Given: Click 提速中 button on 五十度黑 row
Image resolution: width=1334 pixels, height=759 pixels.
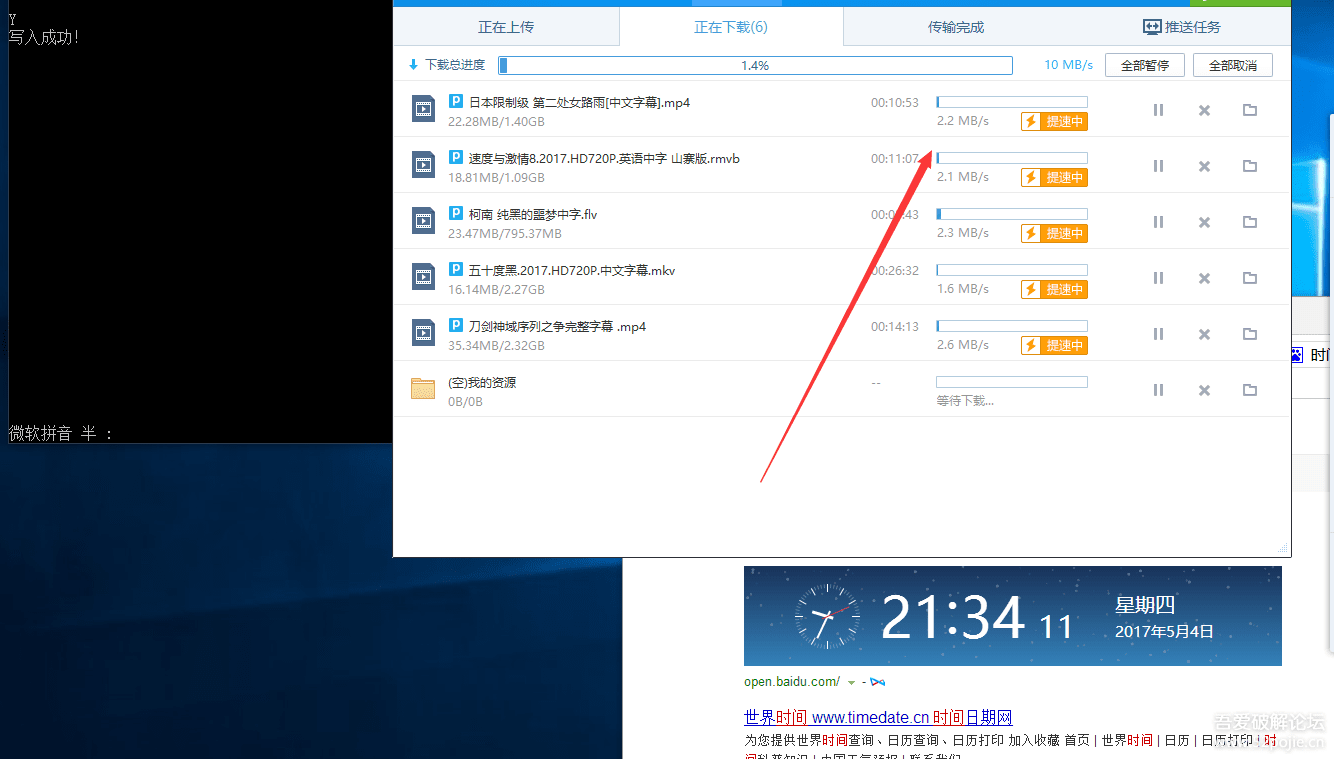Looking at the screenshot, I should 1054,290.
